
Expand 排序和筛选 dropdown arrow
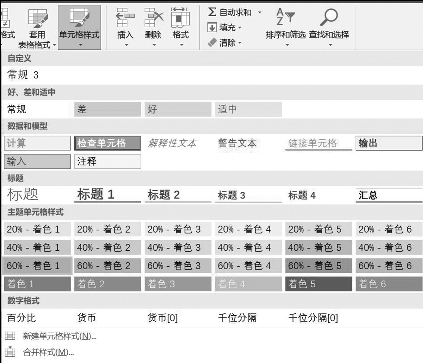[x=287, y=45]
